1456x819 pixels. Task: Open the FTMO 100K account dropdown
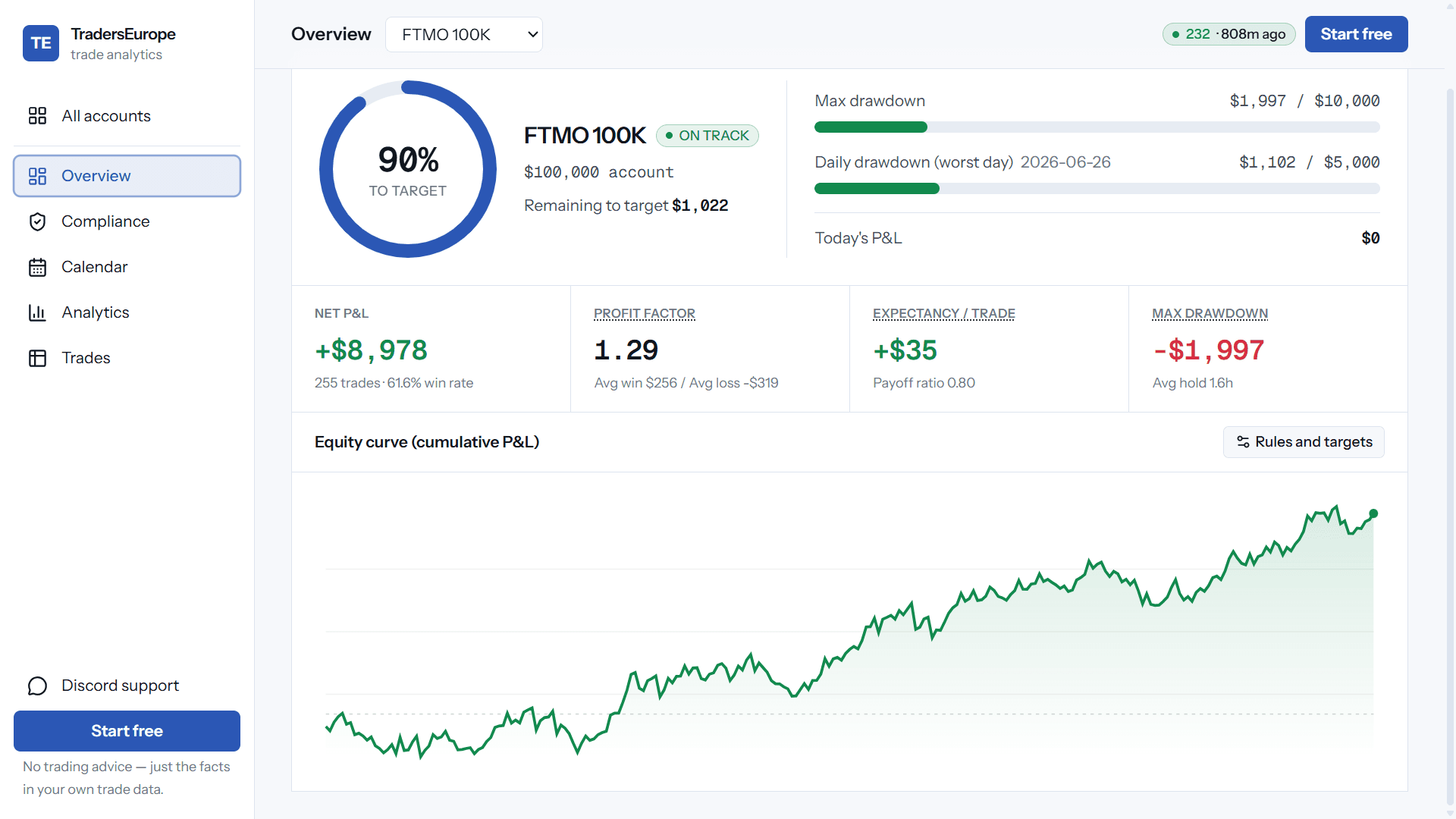click(464, 34)
